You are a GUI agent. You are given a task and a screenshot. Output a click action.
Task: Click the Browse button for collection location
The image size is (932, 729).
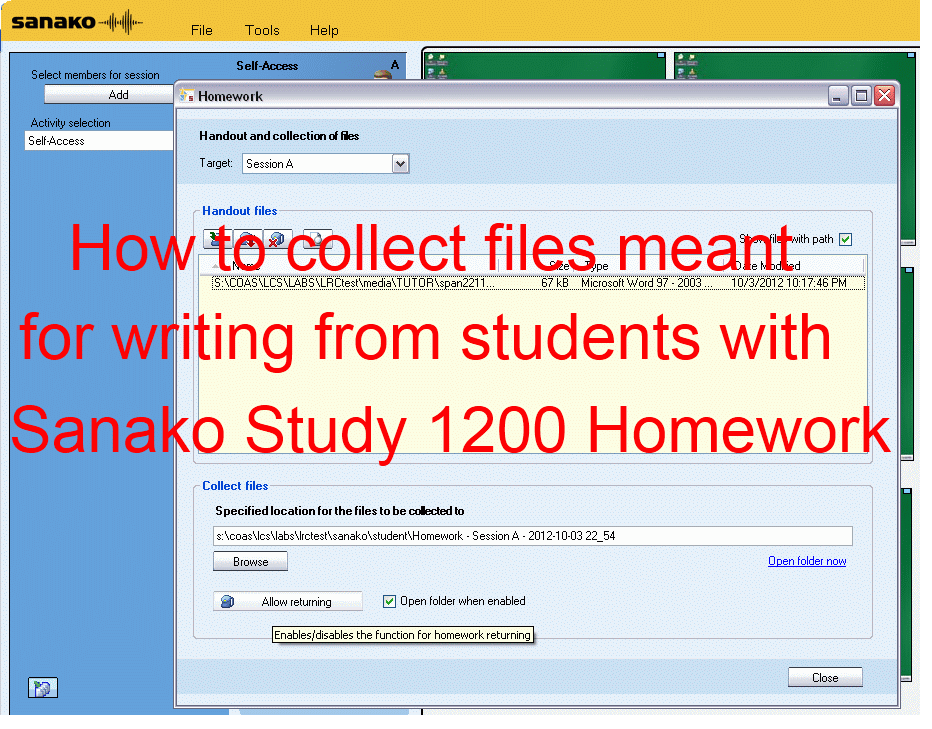point(250,561)
